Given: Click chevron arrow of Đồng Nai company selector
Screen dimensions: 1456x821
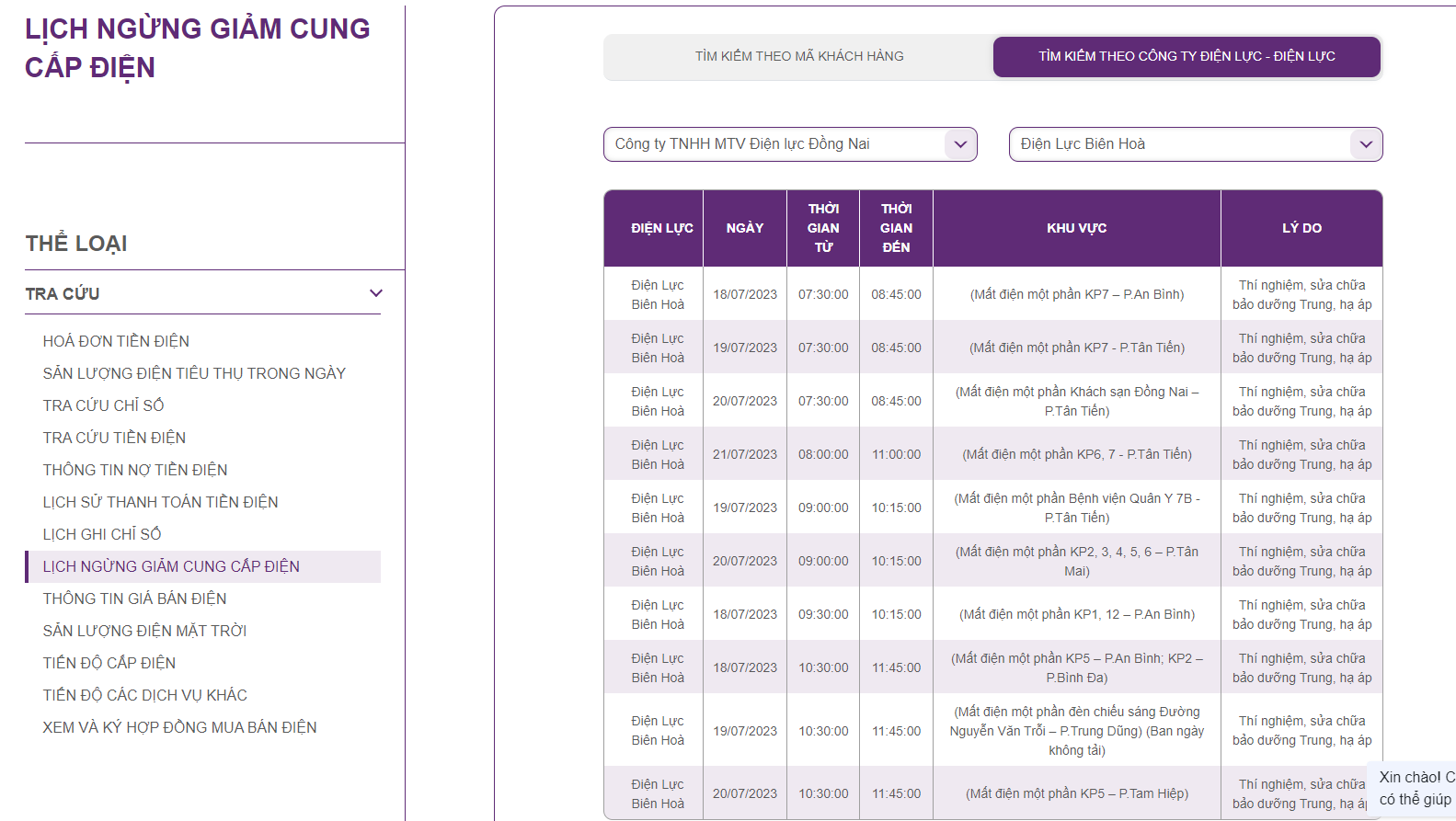Looking at the screenshot, I should [x=960, y=144].
